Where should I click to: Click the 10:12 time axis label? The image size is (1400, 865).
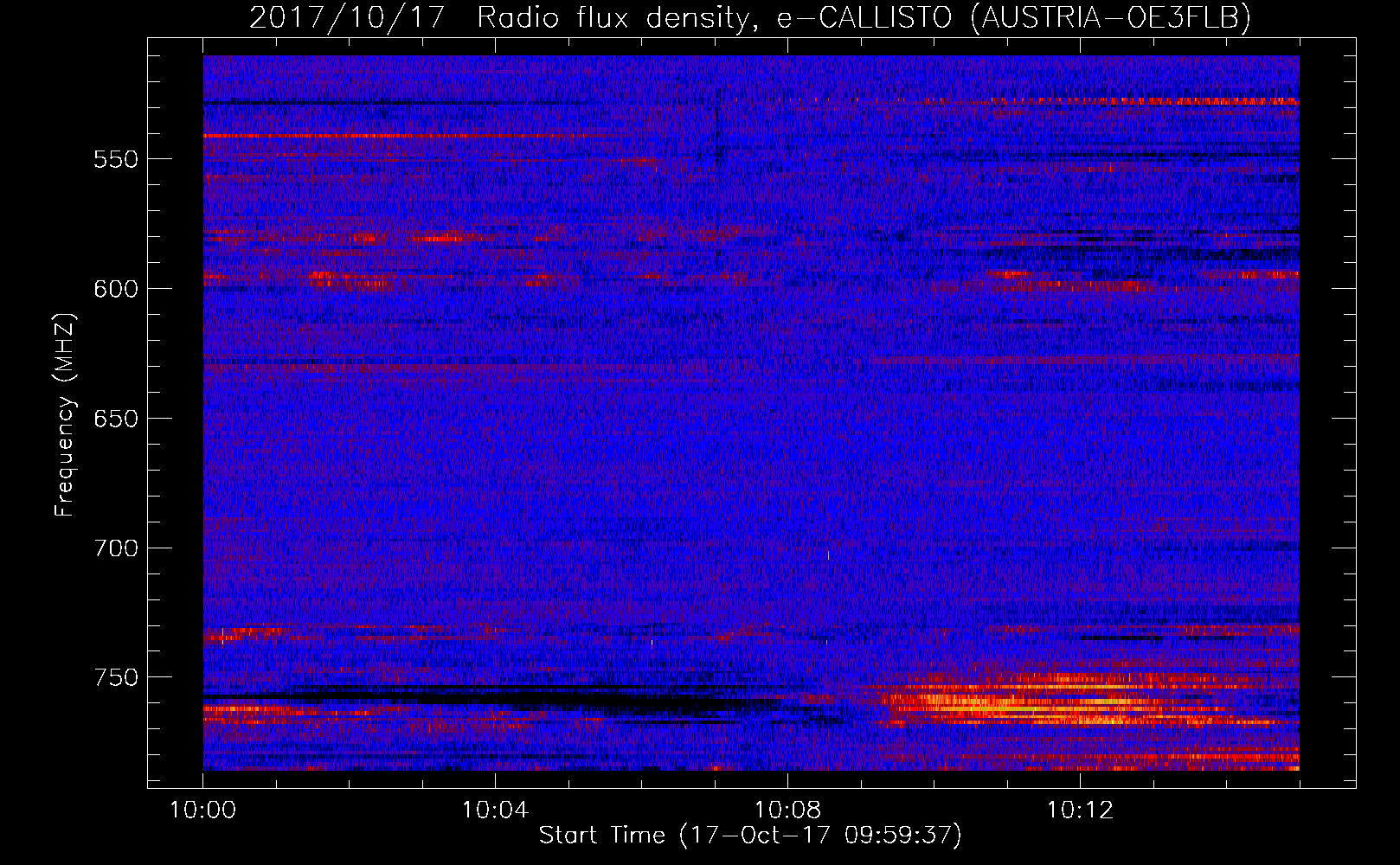point(1080,811)
